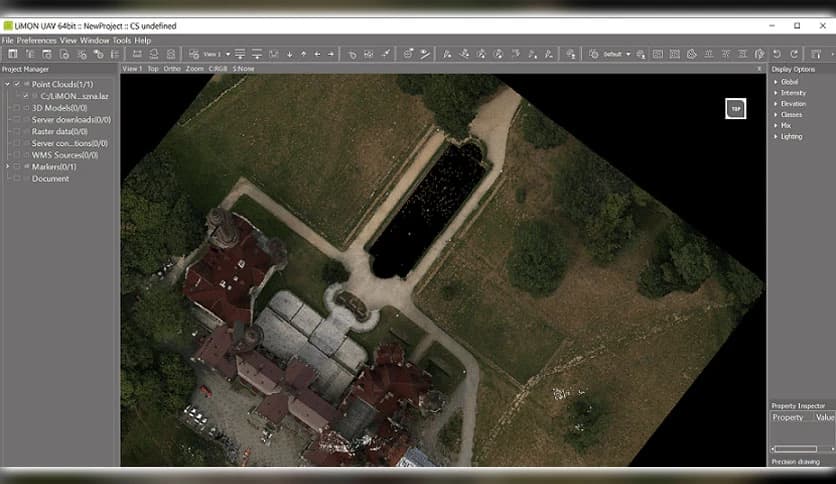836x484 pixels.
Task: Toggle the Point Clouds checkbox
Action: pyautogui.click(x=17, y=84)
